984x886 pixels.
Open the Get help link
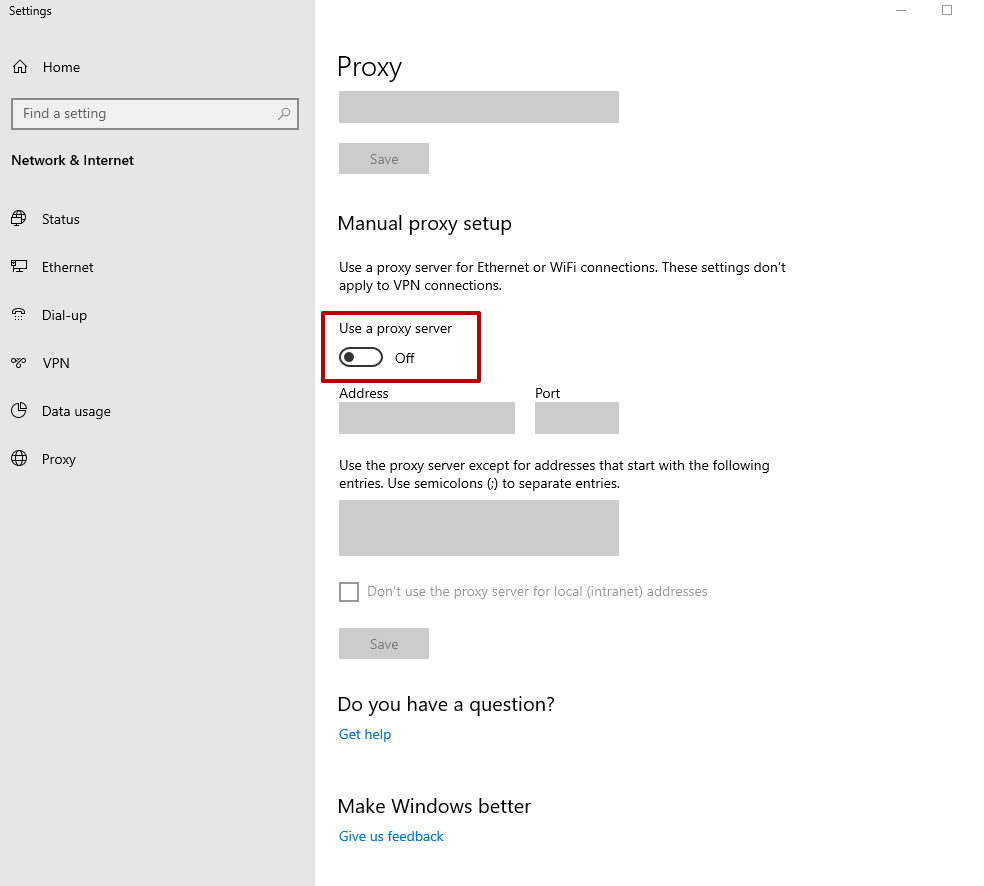coord(365,734)
